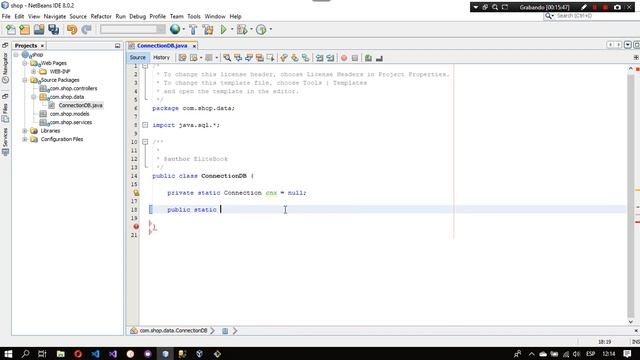Click the Save All toolbar icon
640x360 pixels.
[53, 29]
